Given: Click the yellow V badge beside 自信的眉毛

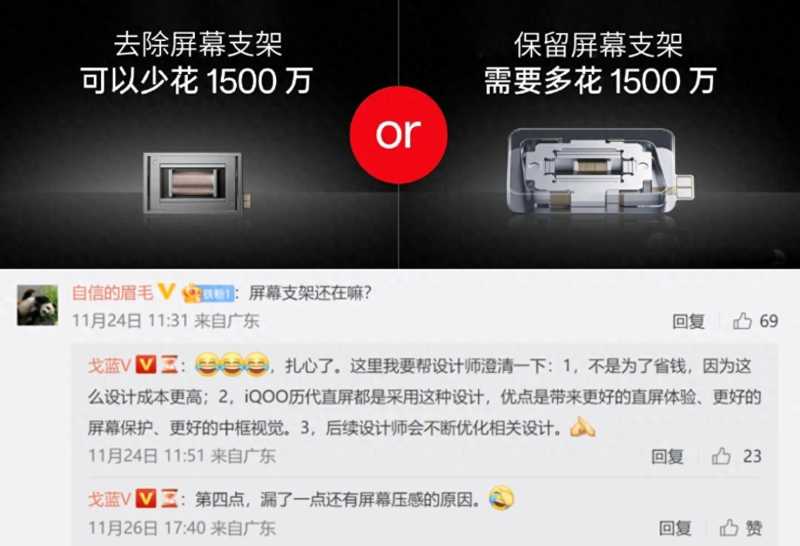Looking at the screenshot, I should [166, 292].
